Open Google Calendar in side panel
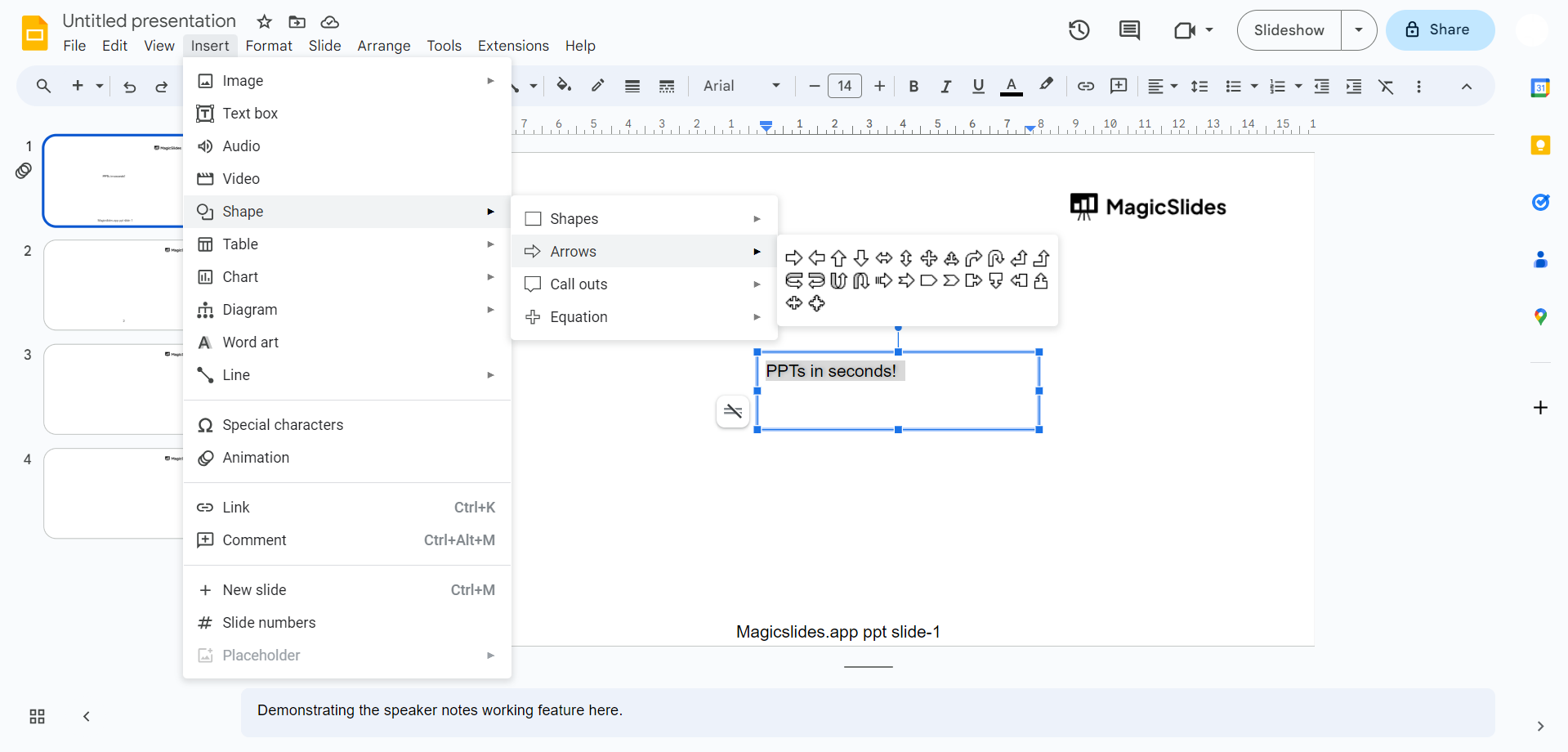This screenshot has height=752, width=1568. [x=1540, y=87]
